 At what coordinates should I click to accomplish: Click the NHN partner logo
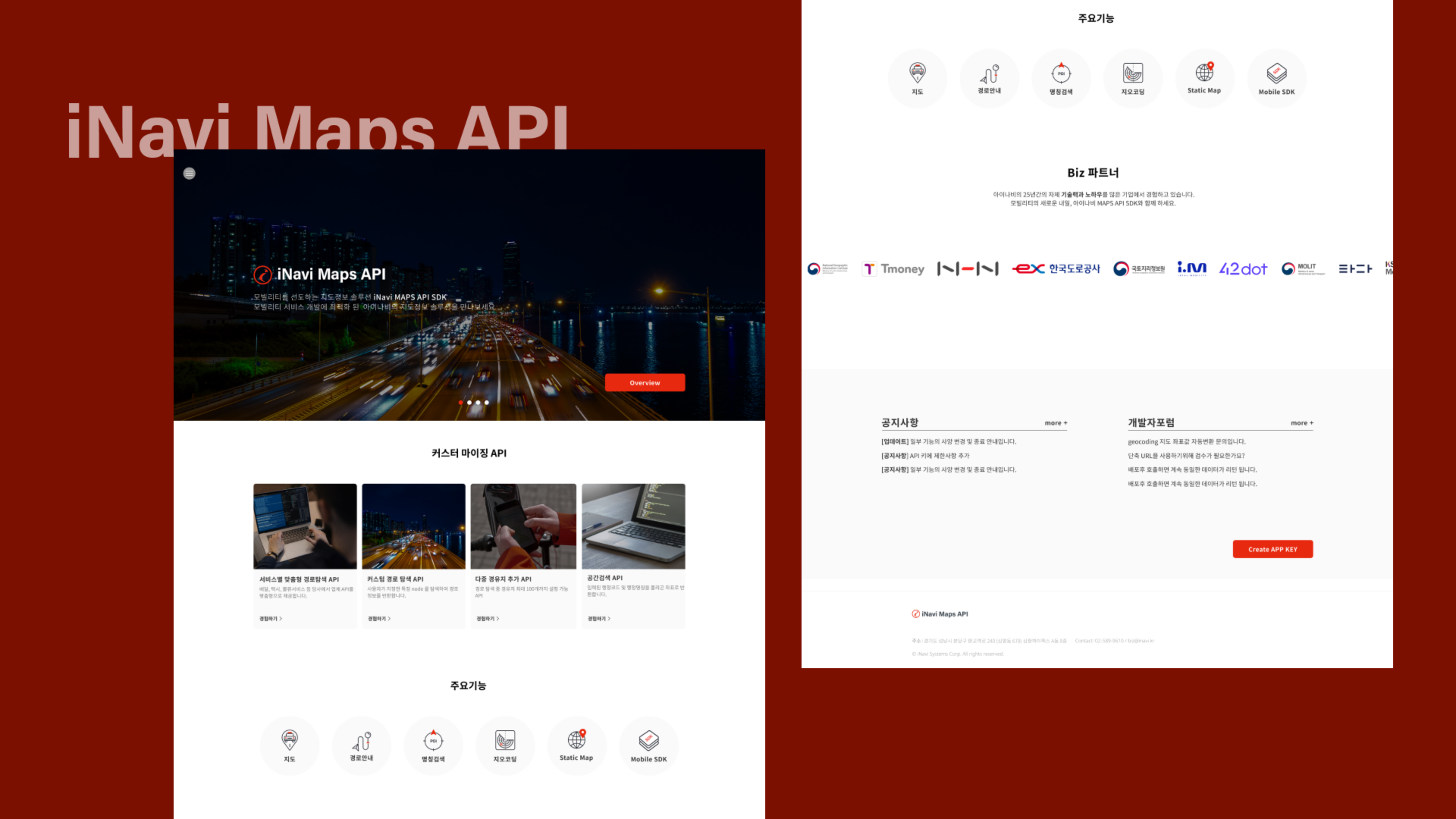[x=968, y=269]
